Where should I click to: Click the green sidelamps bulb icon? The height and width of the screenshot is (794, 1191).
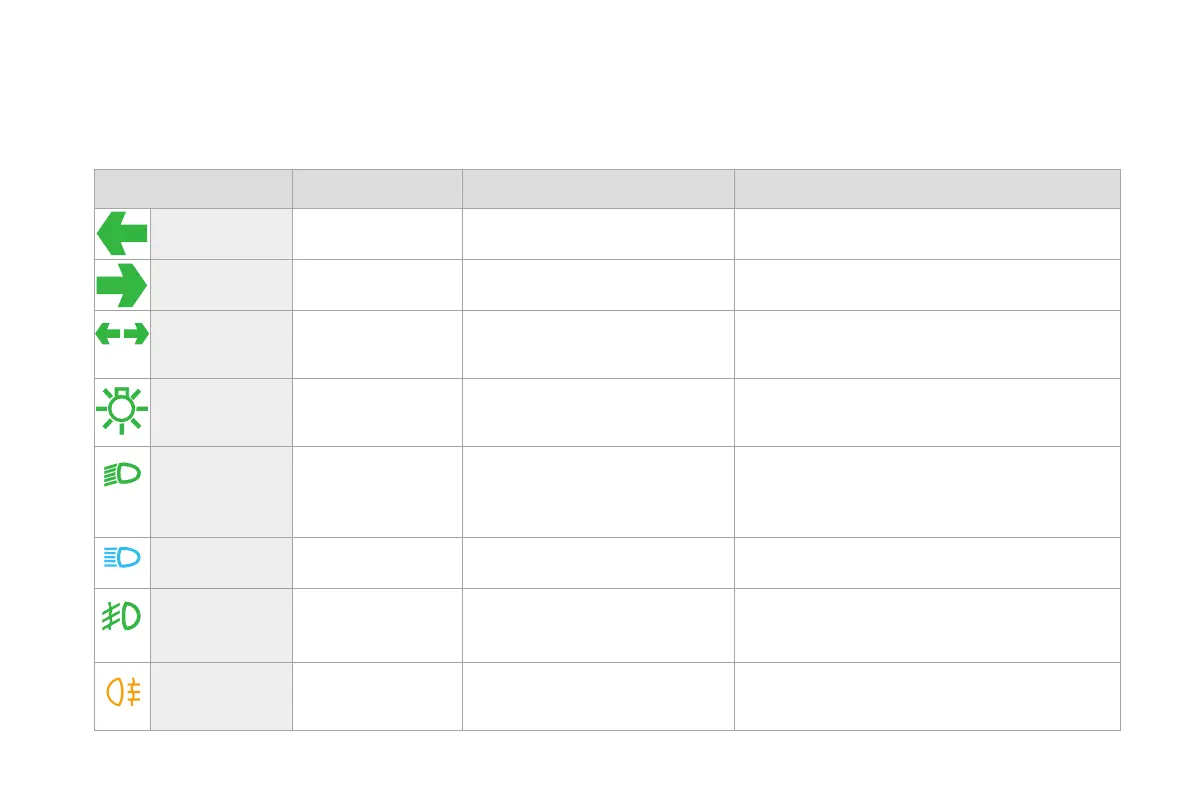tap(122, 409)
